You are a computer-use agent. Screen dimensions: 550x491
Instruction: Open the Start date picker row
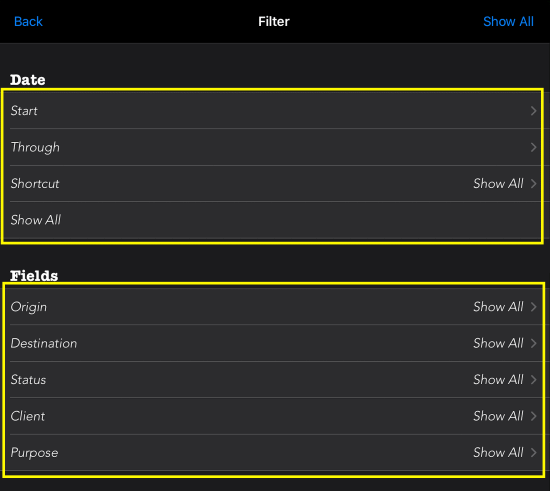click(x=272, y=110)
